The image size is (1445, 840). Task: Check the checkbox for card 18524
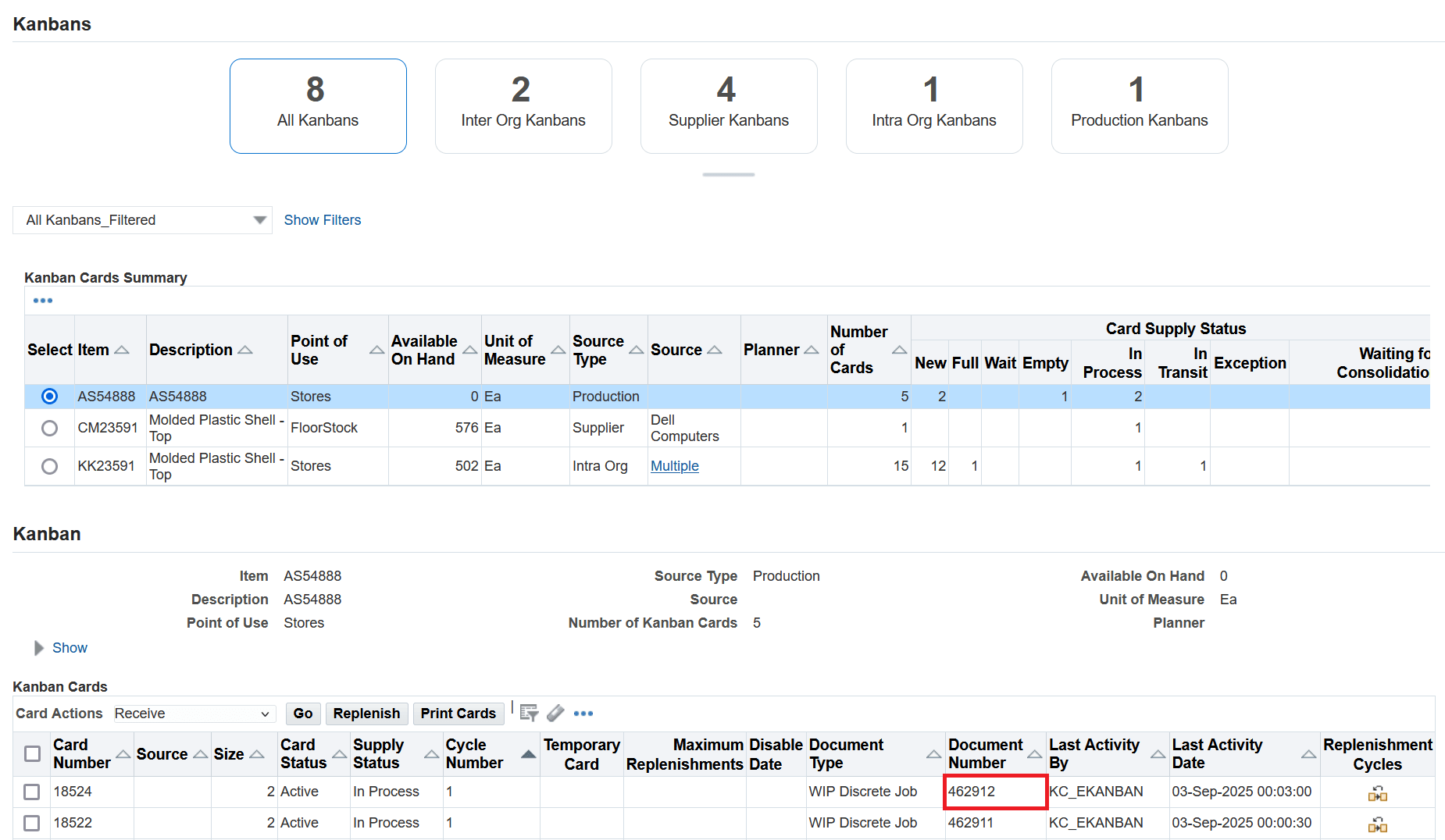pos(31,792)
